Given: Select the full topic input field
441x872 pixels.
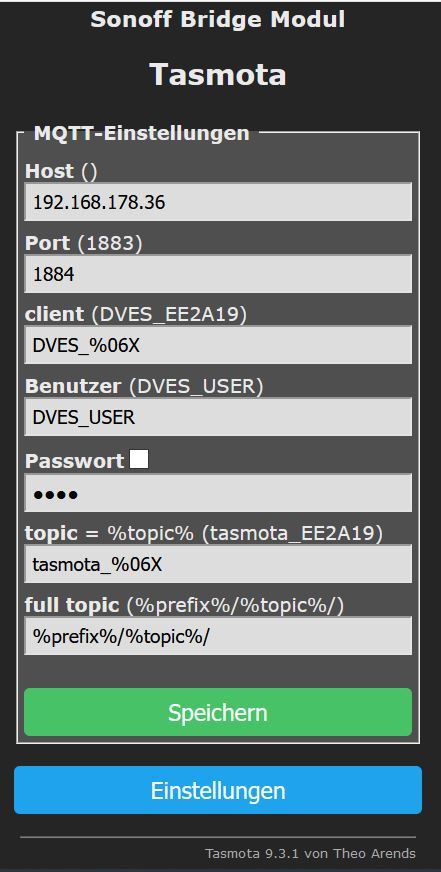Looking at the screenshot, I should tap(218, 636).
